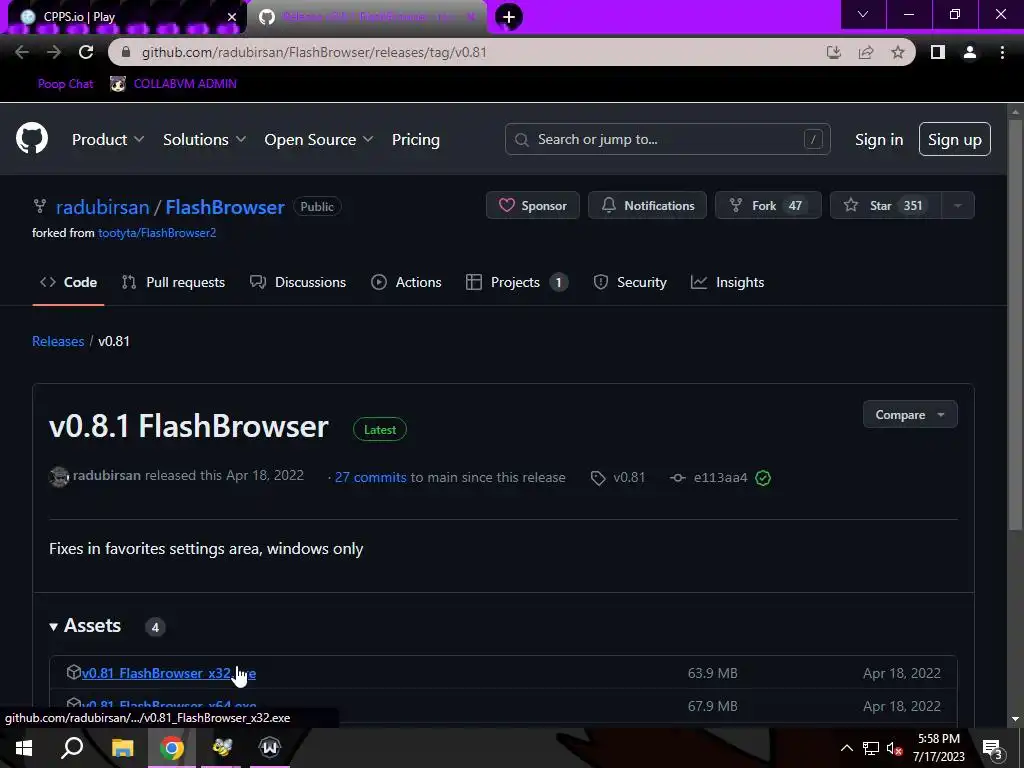Open Poop Chat bookmark

click(65, 84)
